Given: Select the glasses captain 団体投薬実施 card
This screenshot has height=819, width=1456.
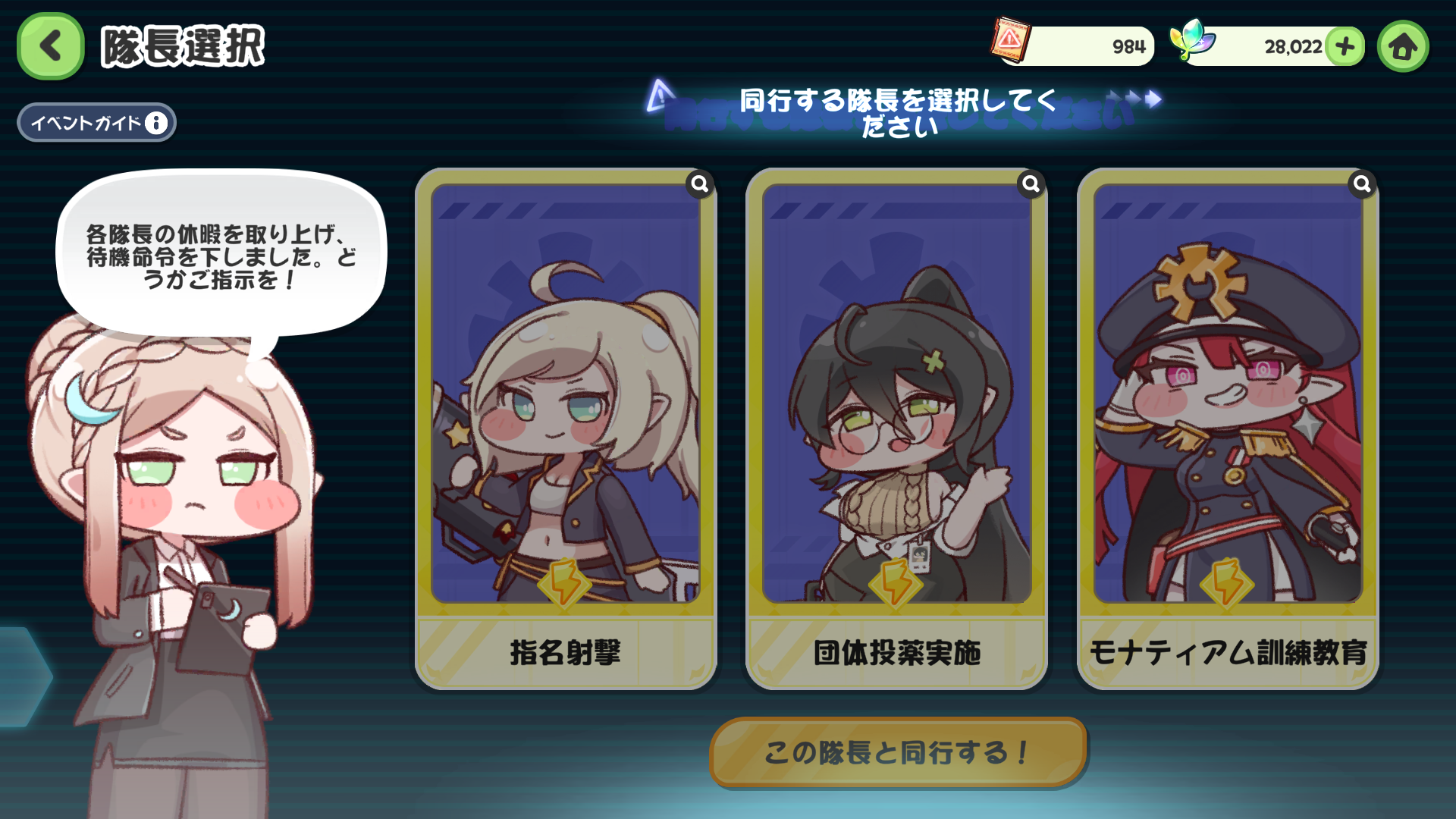Looking at the screenshot, I should (896, 428).
